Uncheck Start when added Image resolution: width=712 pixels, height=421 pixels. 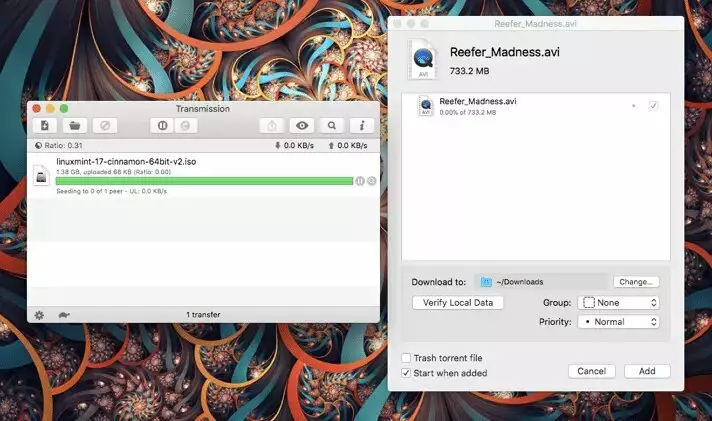coord(406,372)
